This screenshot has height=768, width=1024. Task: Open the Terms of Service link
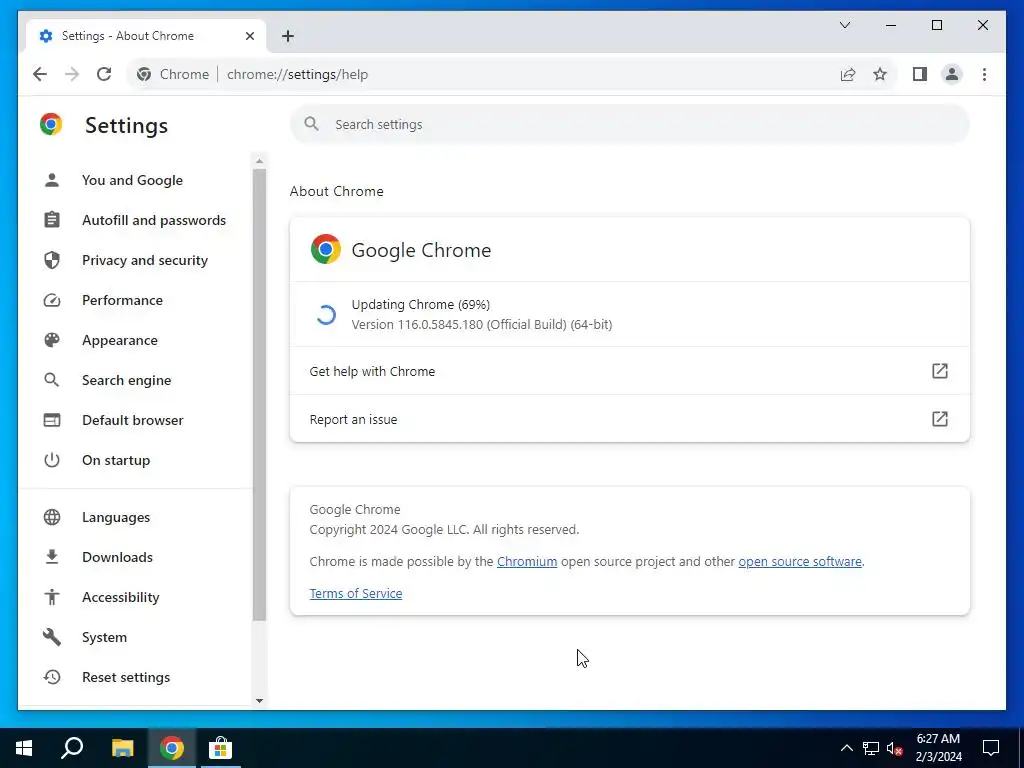356,594
